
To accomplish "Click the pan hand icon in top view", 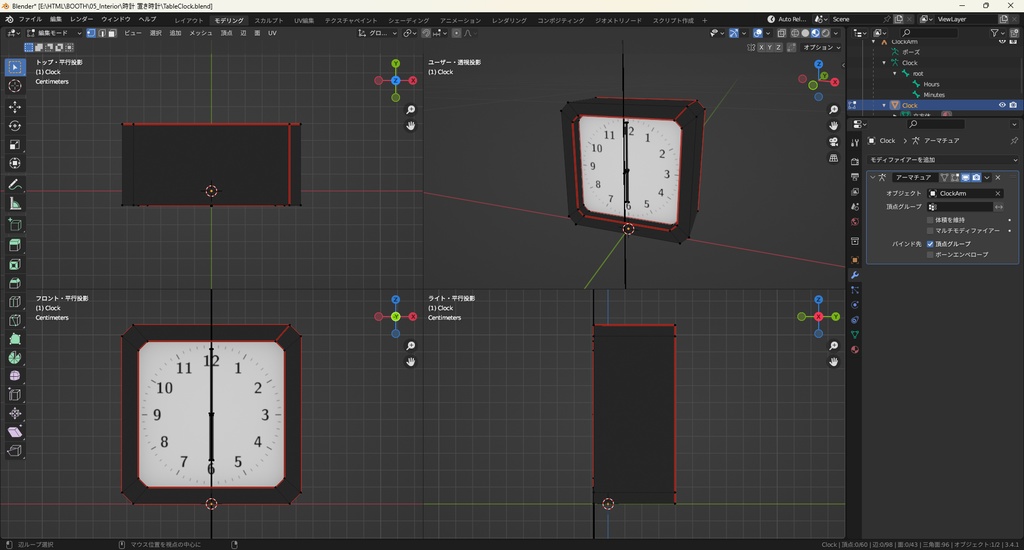I will pos(411,126).
